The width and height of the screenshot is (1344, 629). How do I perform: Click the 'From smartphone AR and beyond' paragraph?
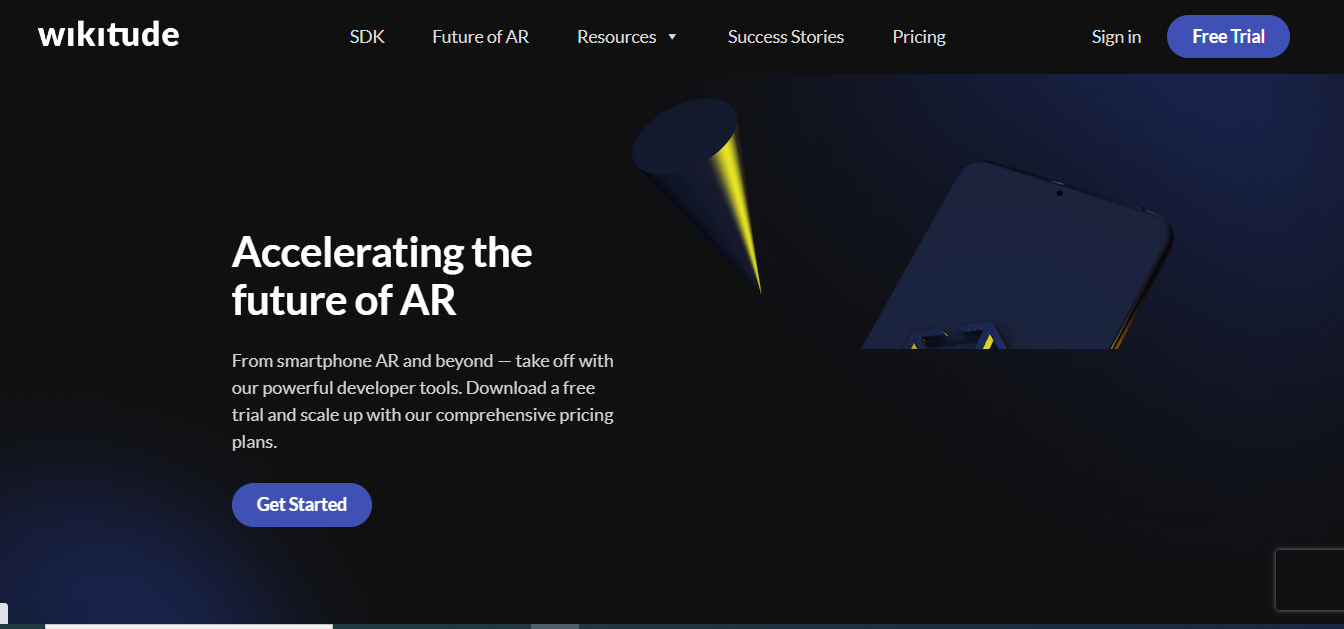tap(423, 400)
